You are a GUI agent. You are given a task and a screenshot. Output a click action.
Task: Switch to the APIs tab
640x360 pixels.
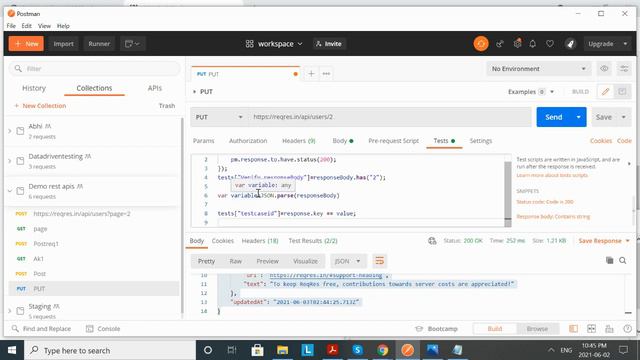point(155,88)
